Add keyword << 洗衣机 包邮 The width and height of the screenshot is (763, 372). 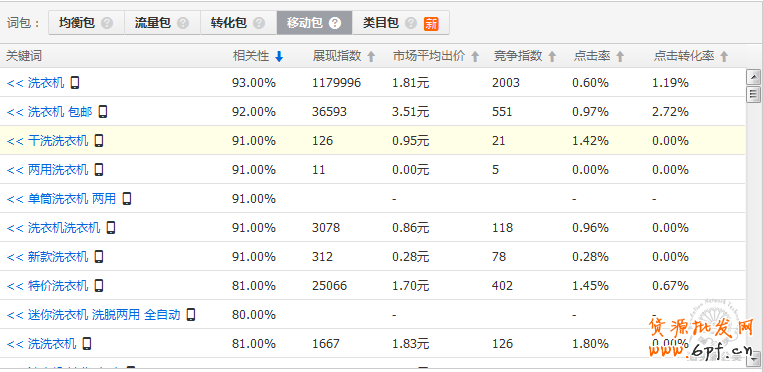pyautogui.click(x=49, y=112)
